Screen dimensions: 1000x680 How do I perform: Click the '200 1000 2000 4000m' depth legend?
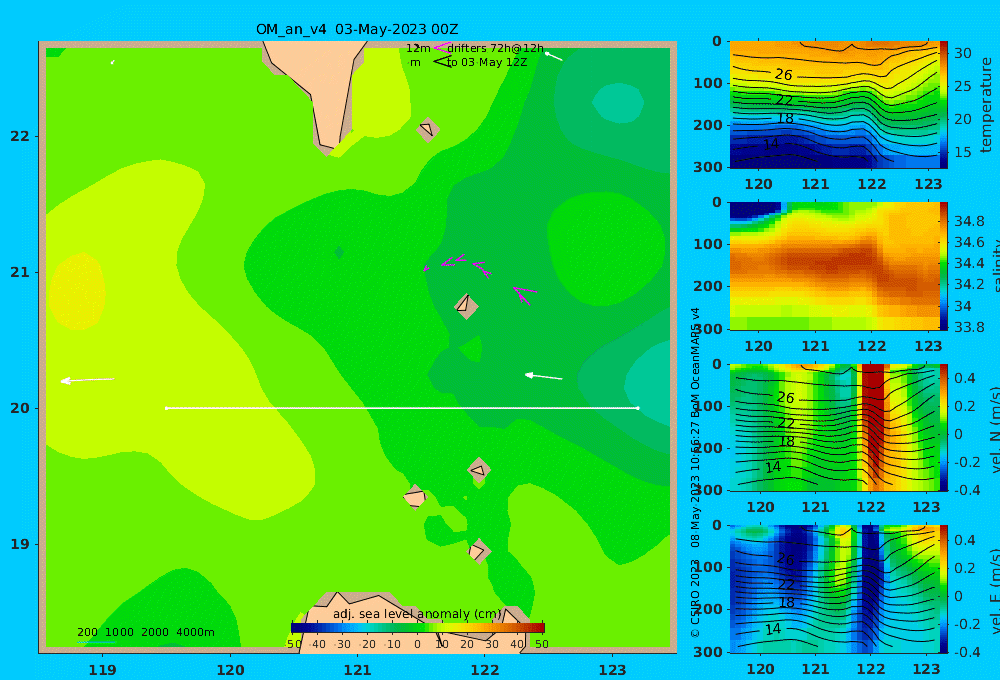point(146,632)
